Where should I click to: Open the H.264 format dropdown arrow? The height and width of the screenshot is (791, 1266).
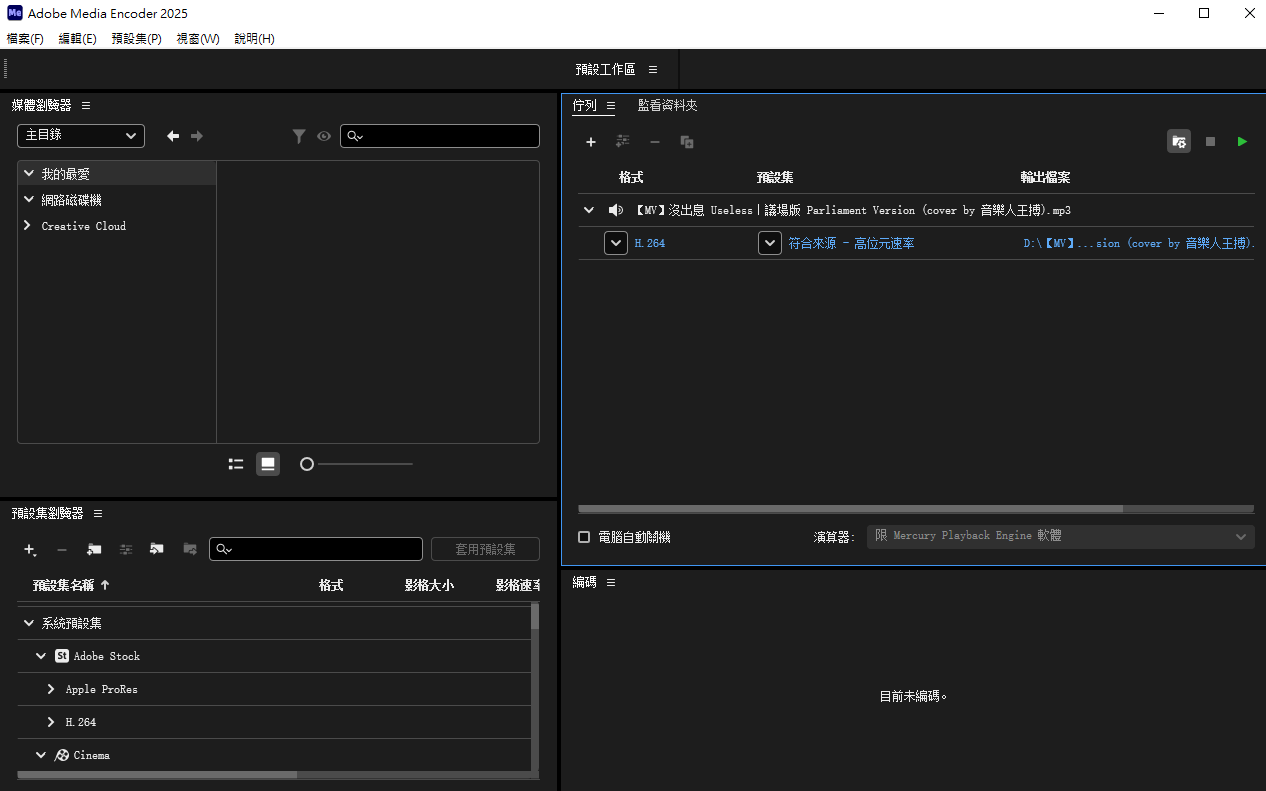[616, 243]
